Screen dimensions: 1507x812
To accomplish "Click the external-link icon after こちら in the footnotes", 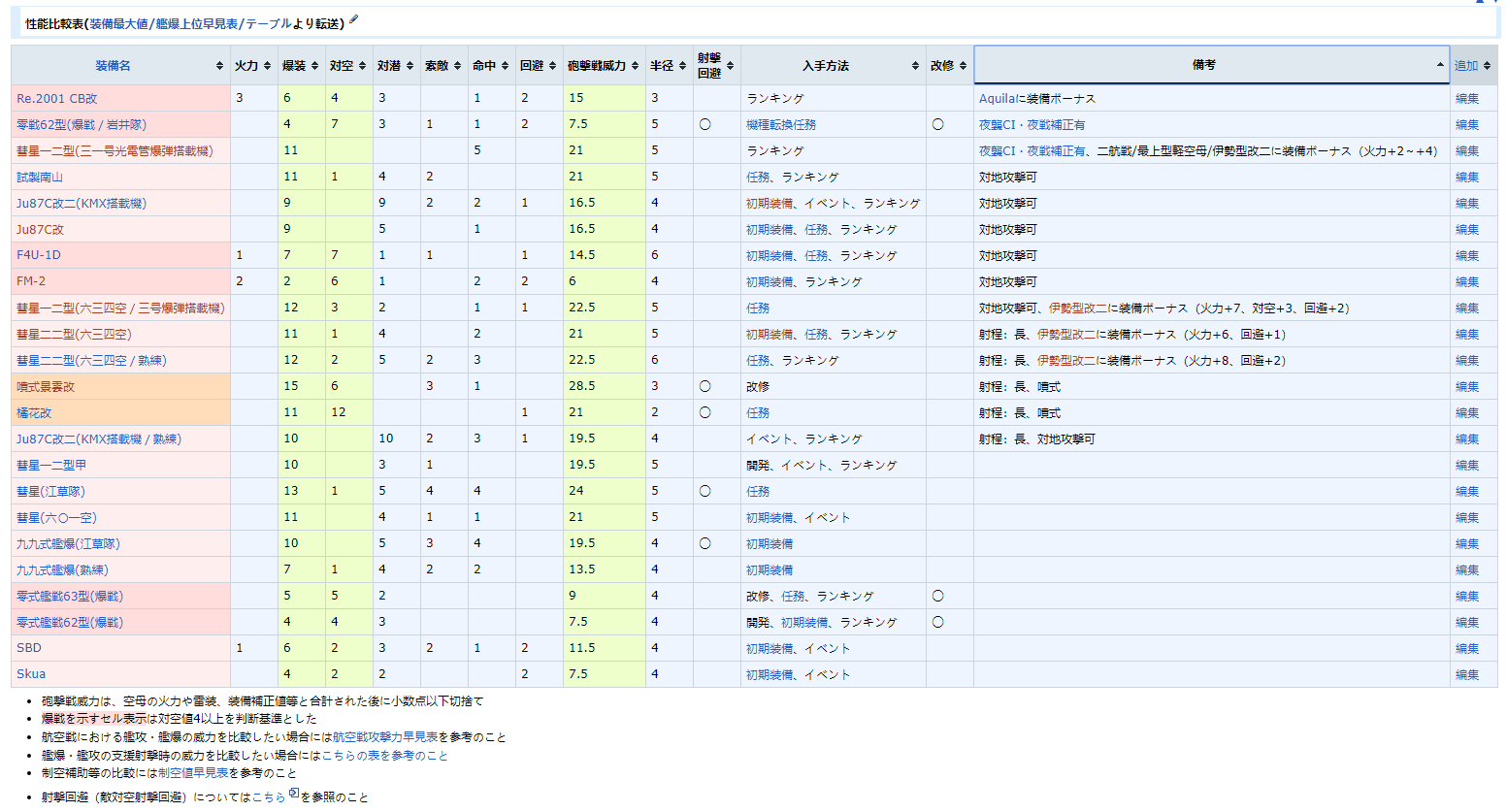I will pyautogui.click(x=294, y=795).
